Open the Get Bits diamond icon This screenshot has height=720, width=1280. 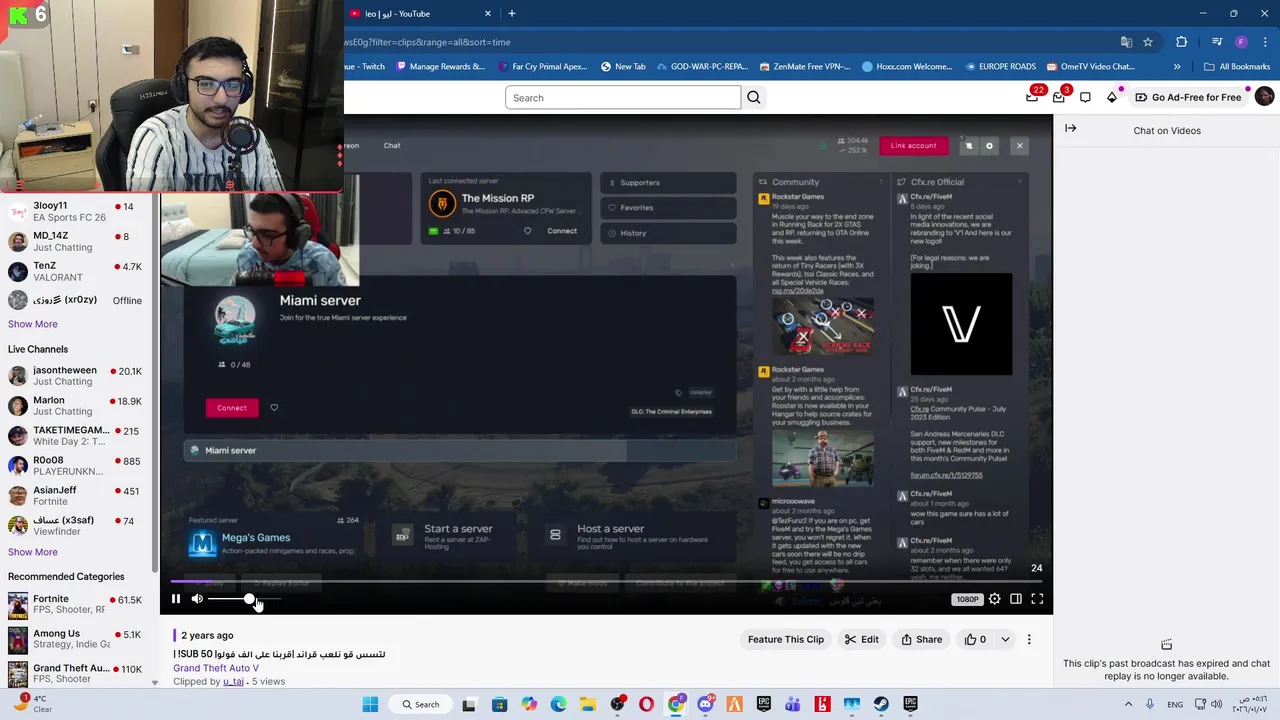click(1112, 97)
